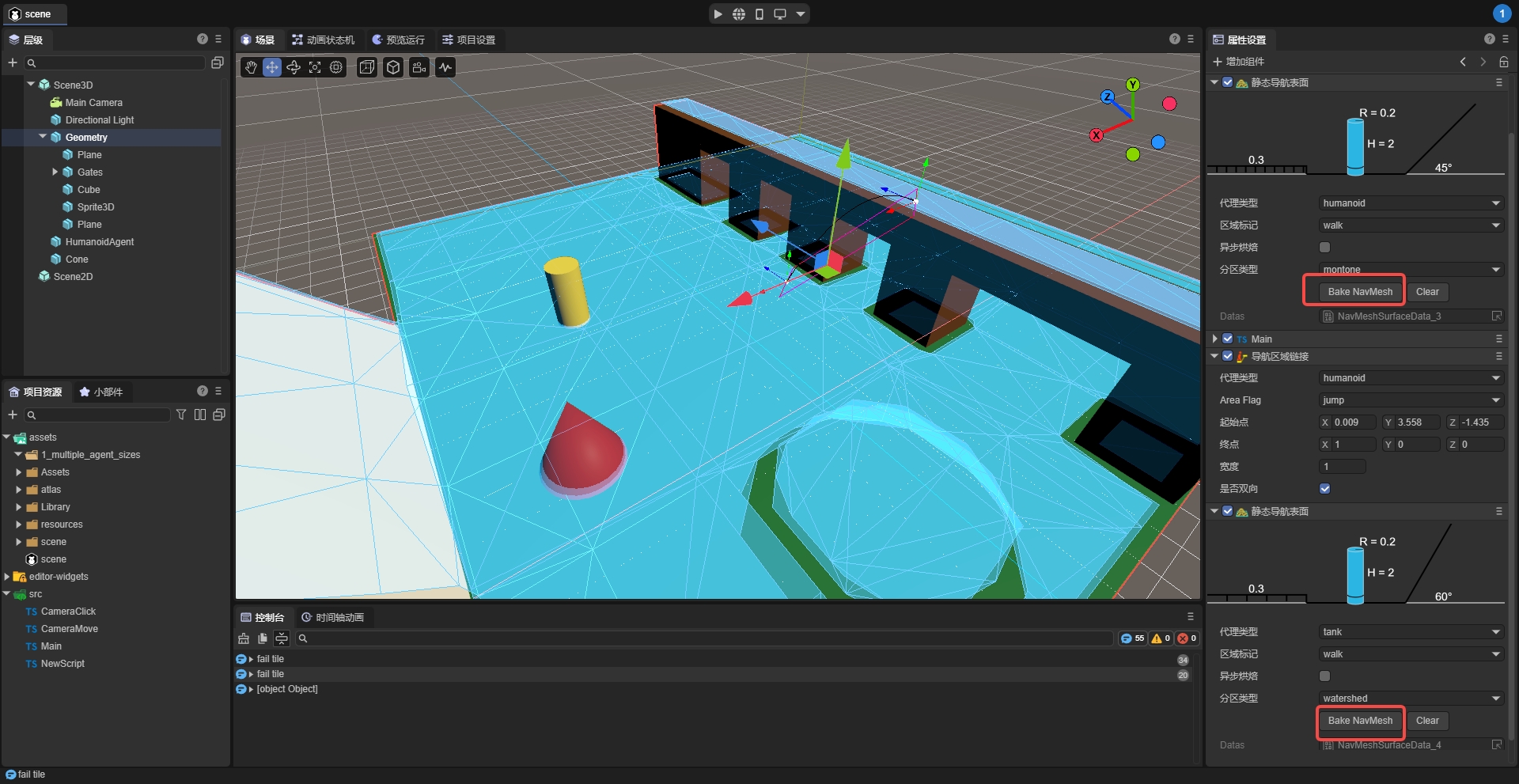Clear the console with the broom icon

[x=244, y=638]
